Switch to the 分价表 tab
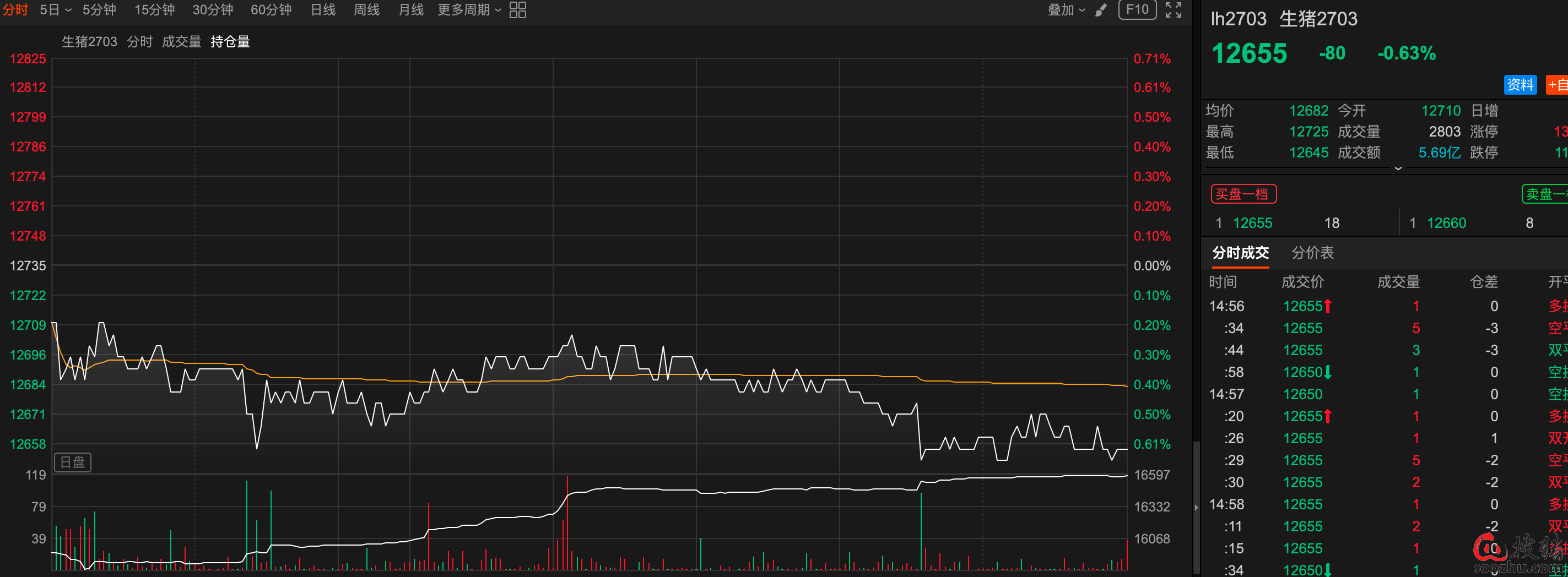1568x577 pixels. pos(1312,252)
